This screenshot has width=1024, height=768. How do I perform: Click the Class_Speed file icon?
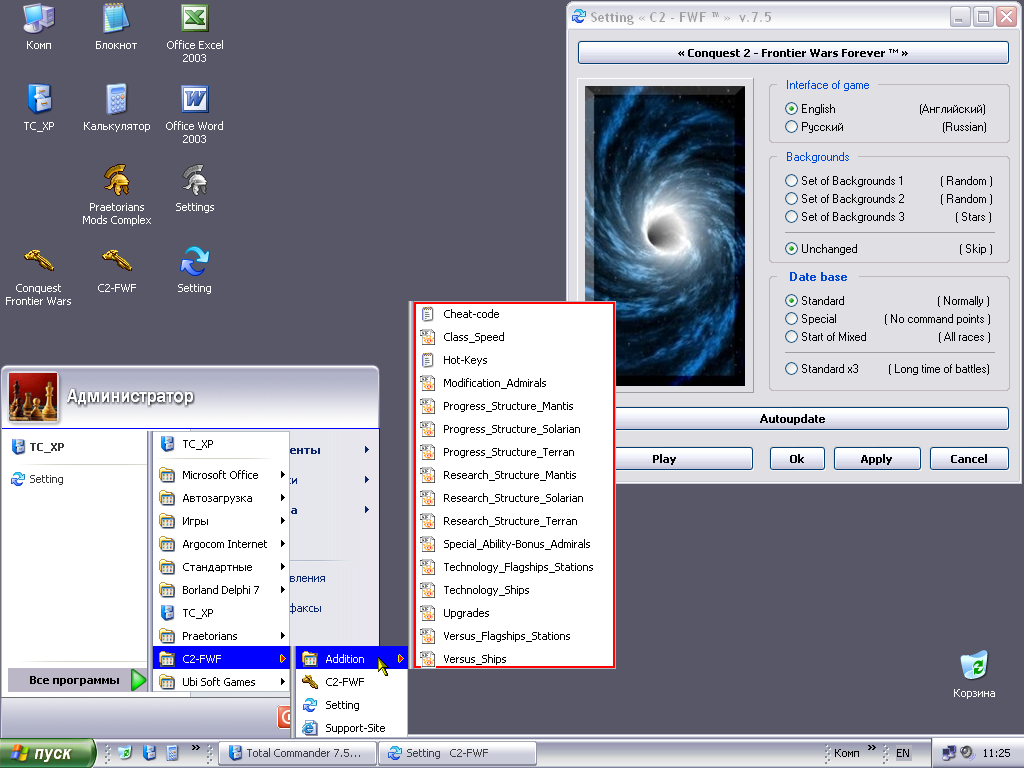click(428, 337)
